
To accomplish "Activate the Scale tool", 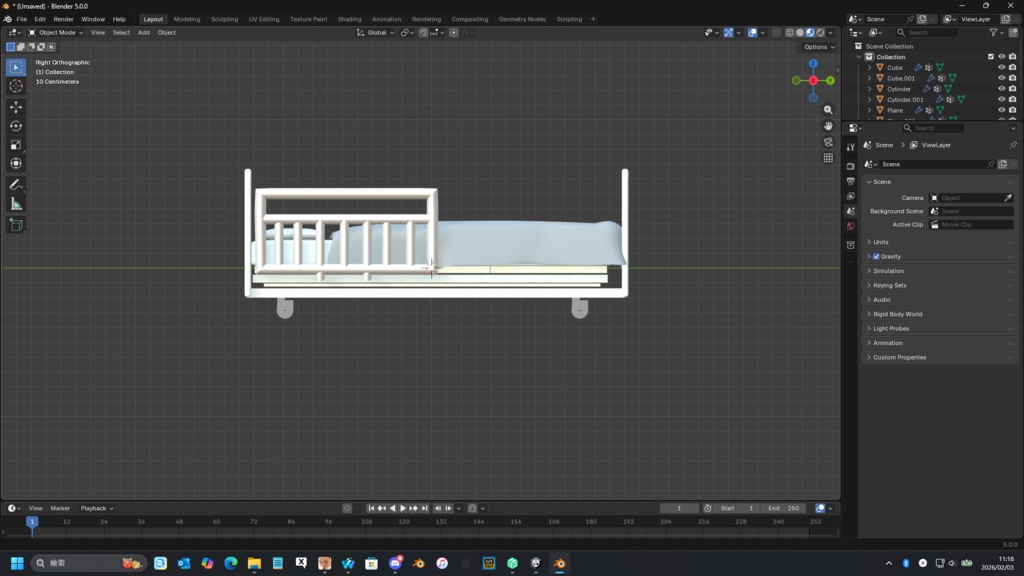I will 16,145.
